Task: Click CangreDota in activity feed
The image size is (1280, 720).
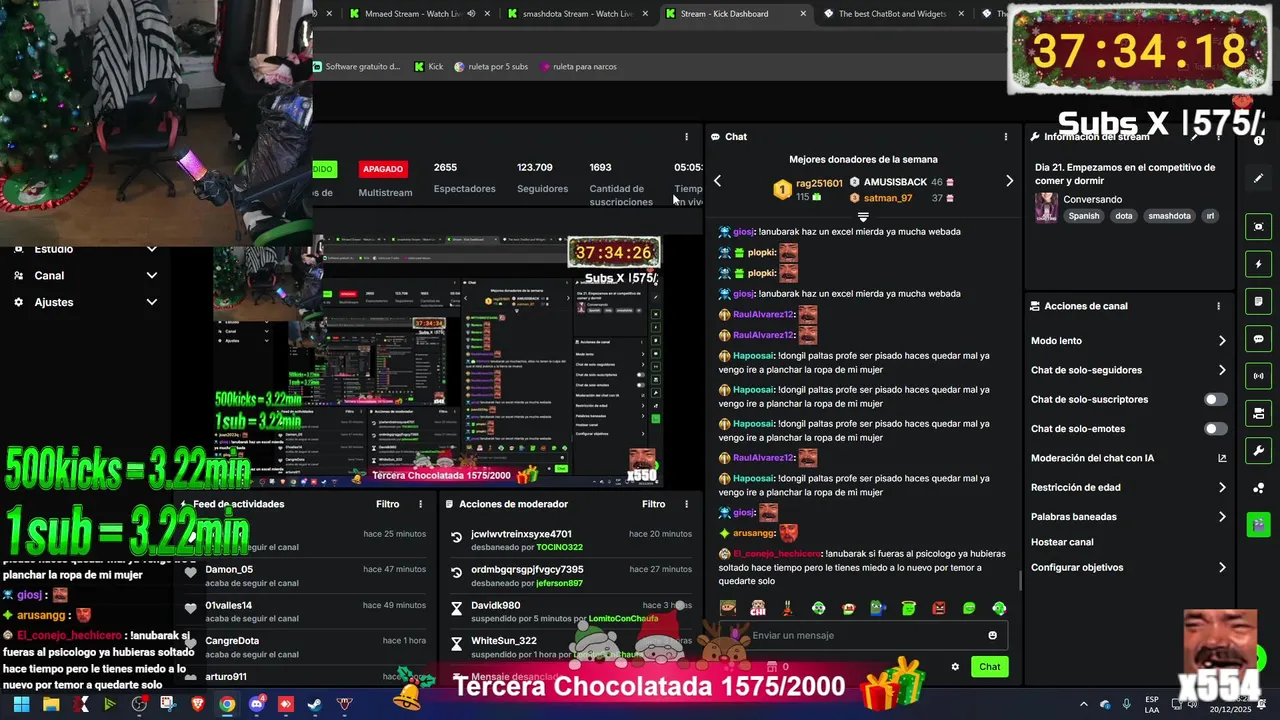Action: click(232, 641)
